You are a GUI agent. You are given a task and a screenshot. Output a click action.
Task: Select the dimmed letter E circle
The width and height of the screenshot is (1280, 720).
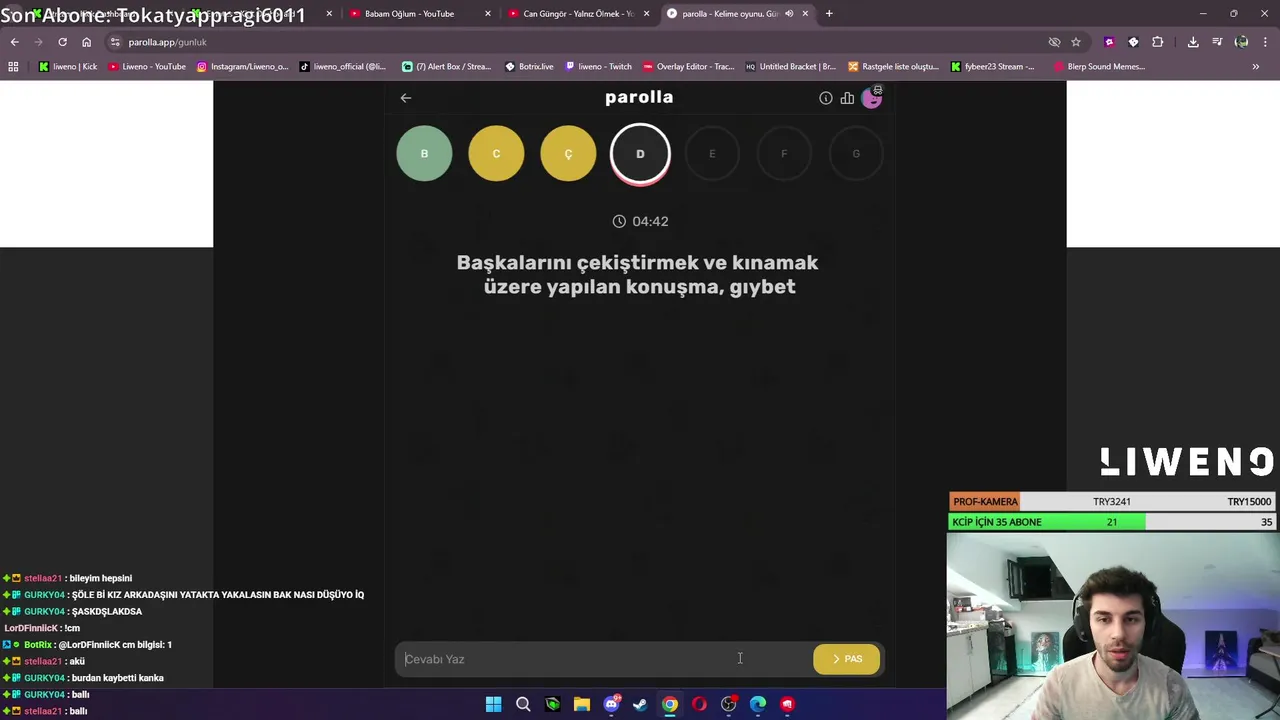click(712, 154)
